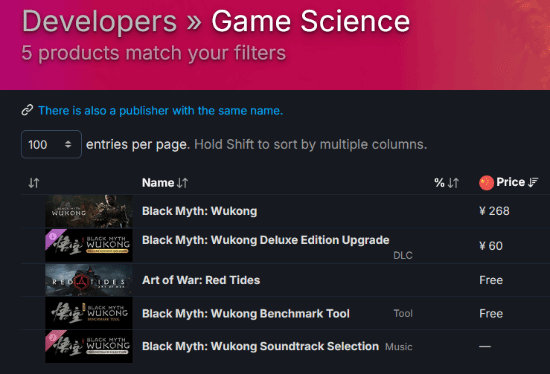
Task: Open the 100 entries per page dropdown
Action: tap(51, 144)
